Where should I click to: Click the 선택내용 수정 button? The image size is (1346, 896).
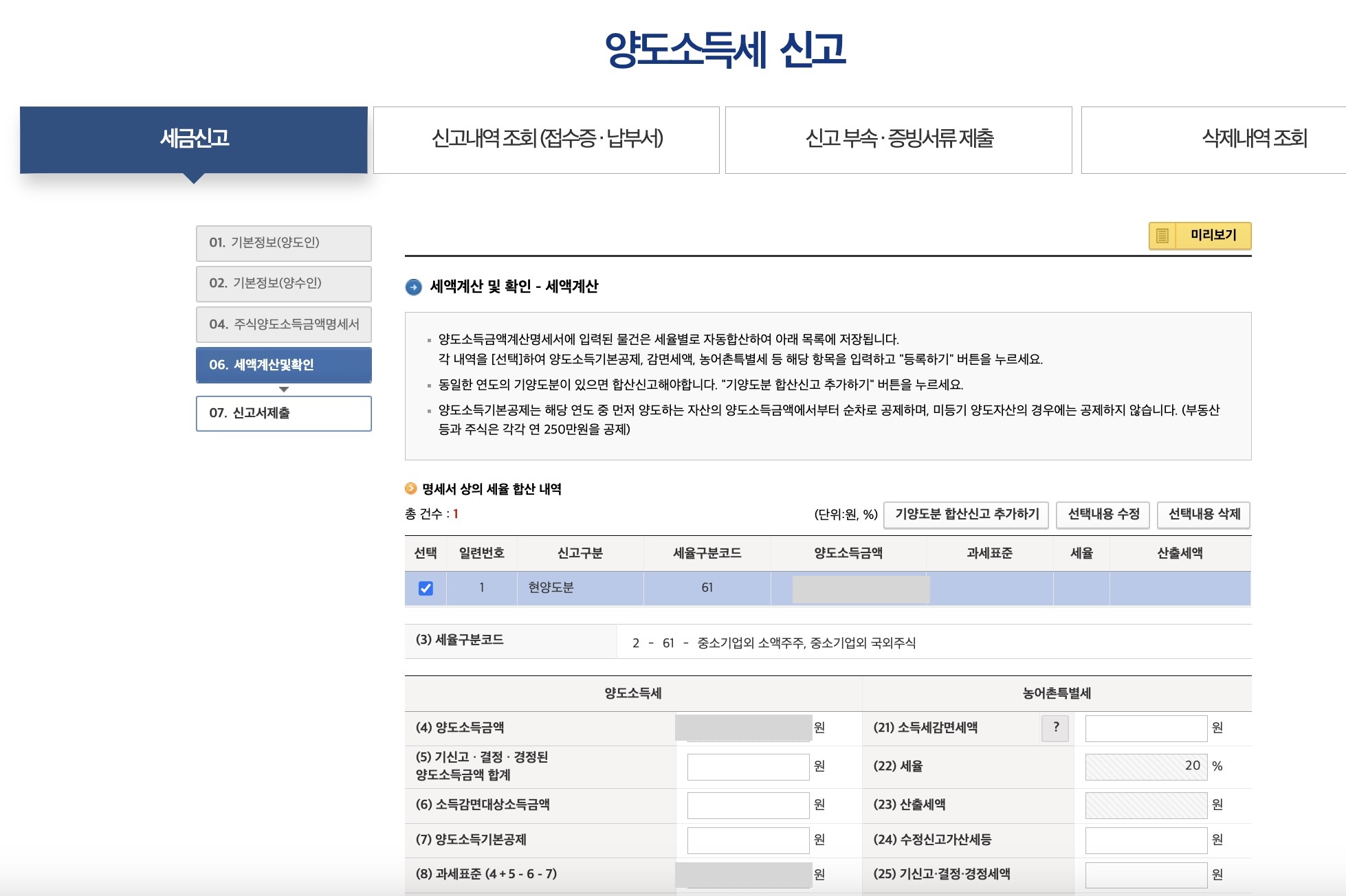1103,514
